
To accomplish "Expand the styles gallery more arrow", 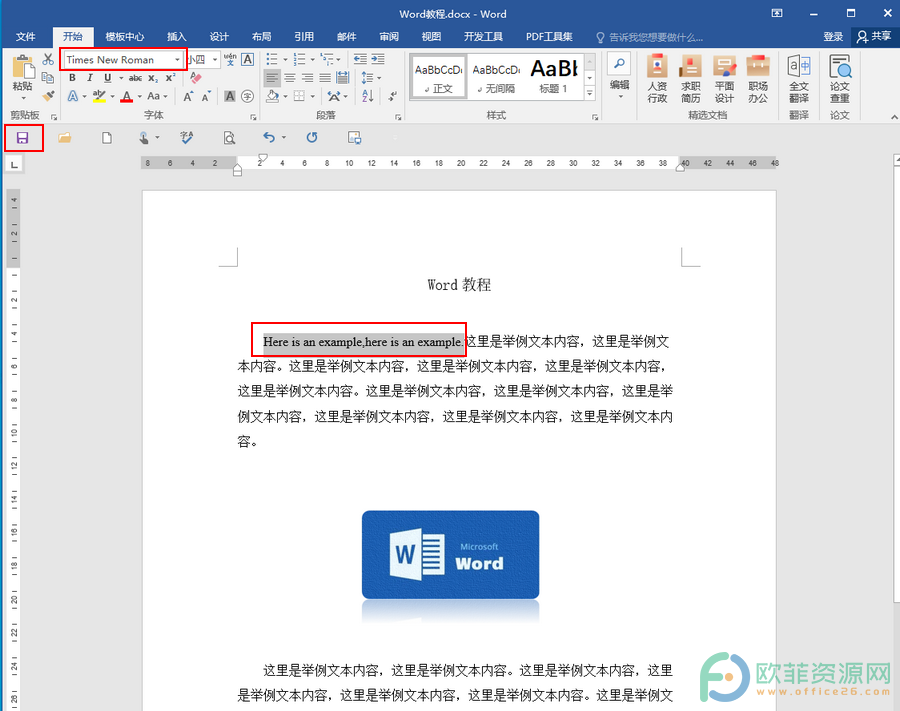I will 589,94.
